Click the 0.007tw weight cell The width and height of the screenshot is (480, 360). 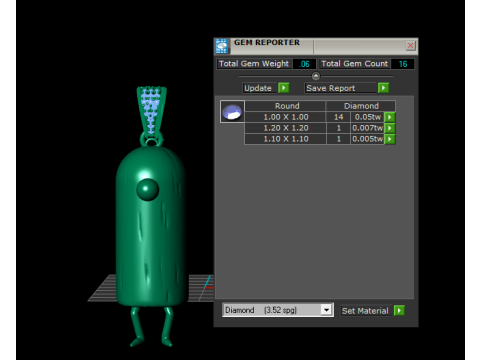coord(367,128)
